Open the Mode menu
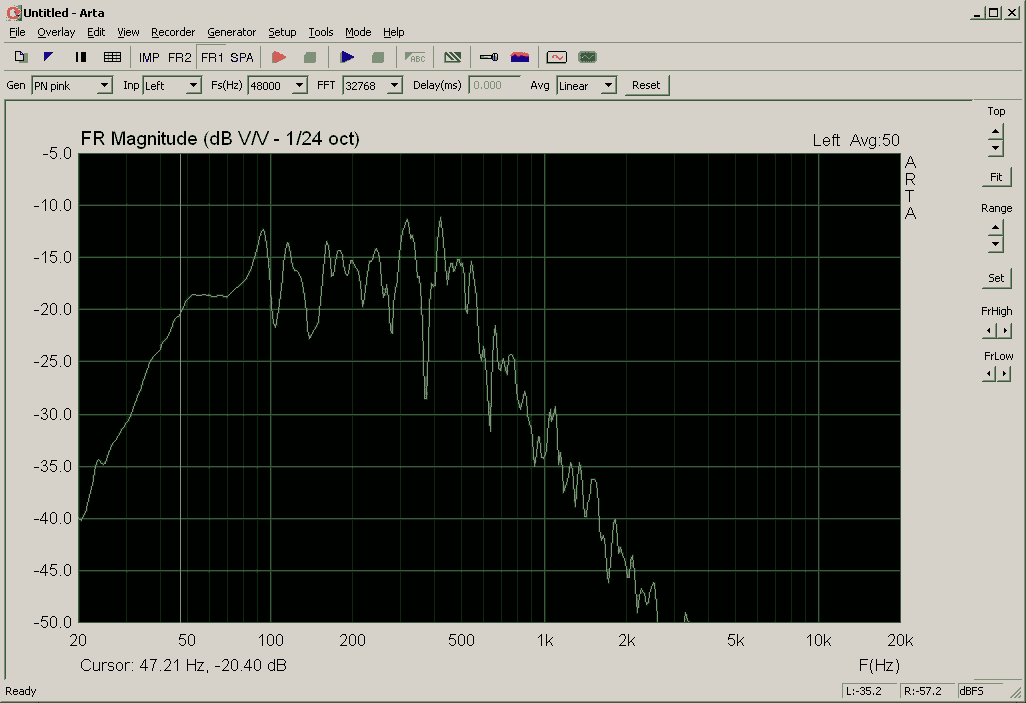Viewport: 1026px width, 703px height. click(358, 32)
